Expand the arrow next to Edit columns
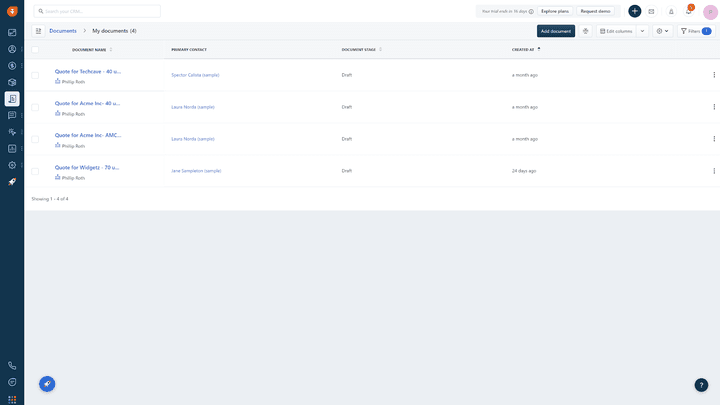The image size is (720, 405). [x=643, y=31]
